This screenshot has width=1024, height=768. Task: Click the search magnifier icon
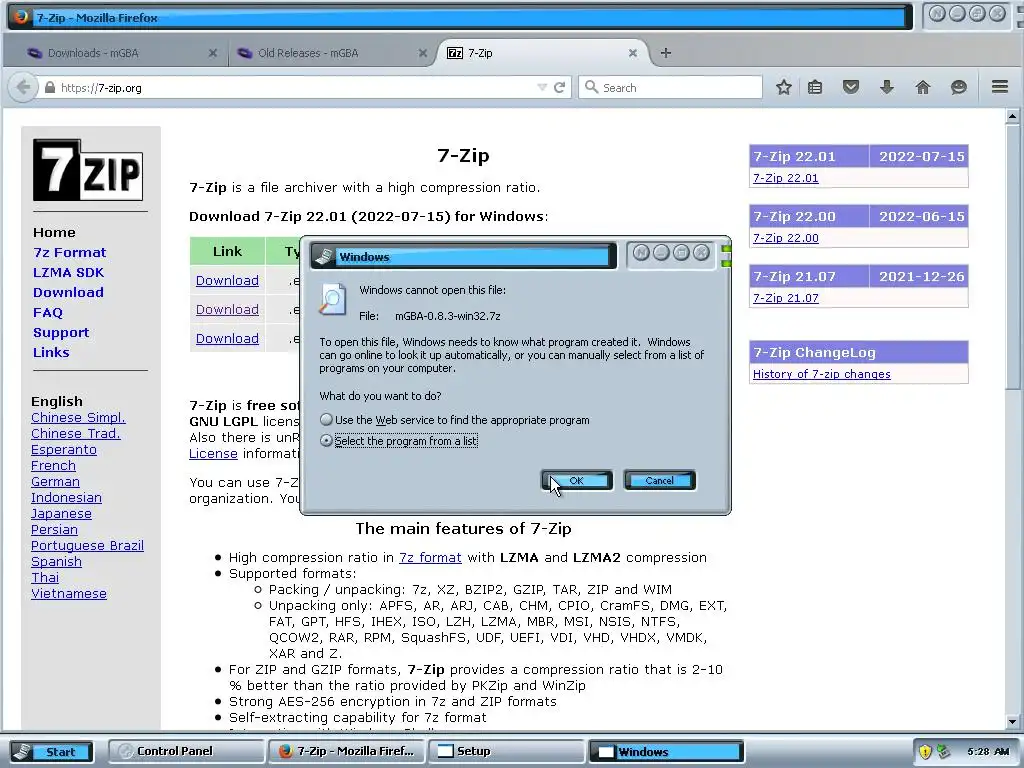click(x=591, y=87)
